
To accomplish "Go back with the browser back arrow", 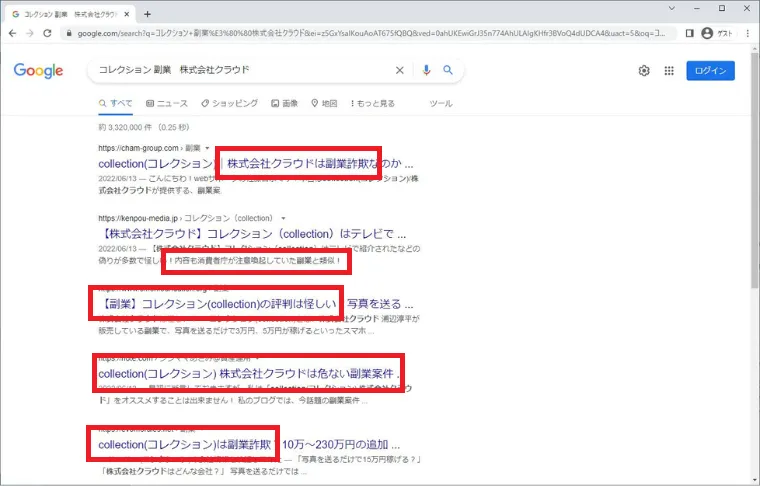I will [x=13, y=33].
